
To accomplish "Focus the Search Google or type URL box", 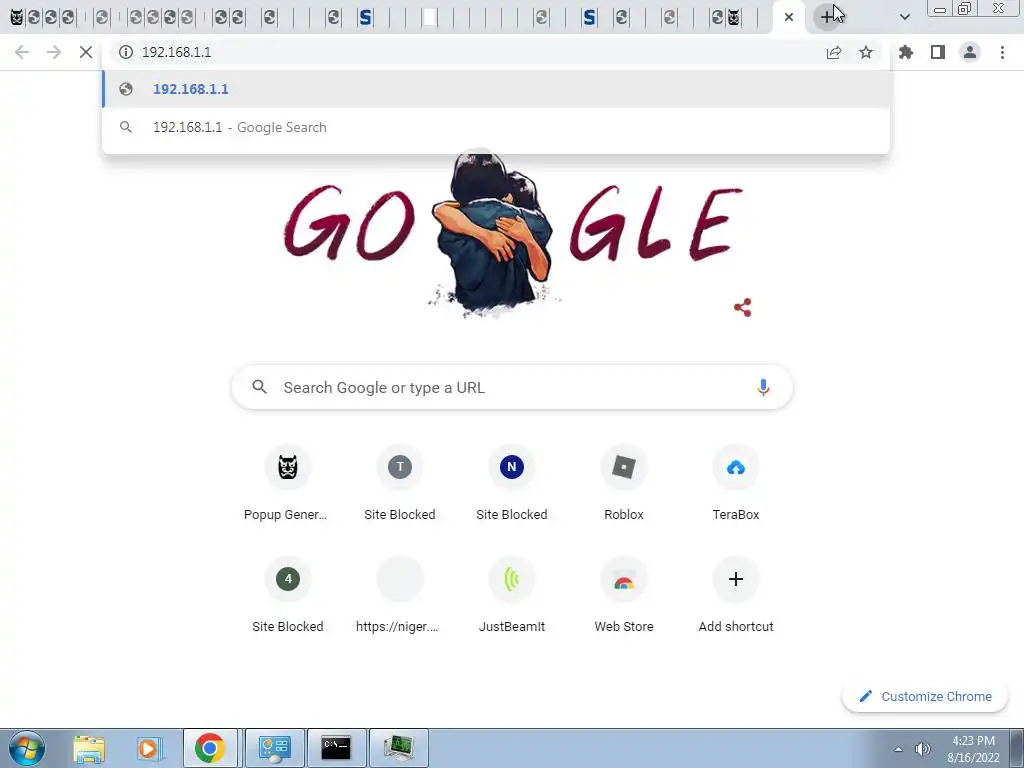I will click(512, 387).
